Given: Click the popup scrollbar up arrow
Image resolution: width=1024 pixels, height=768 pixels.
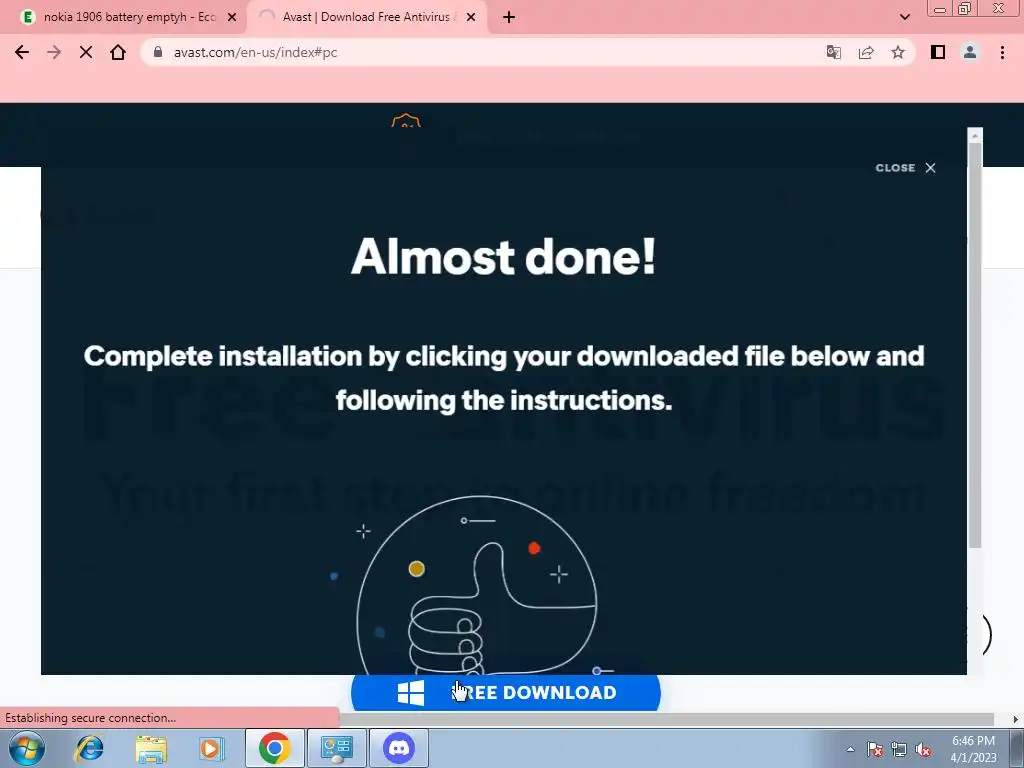Looking at the screenshot, I should [974, 135].
